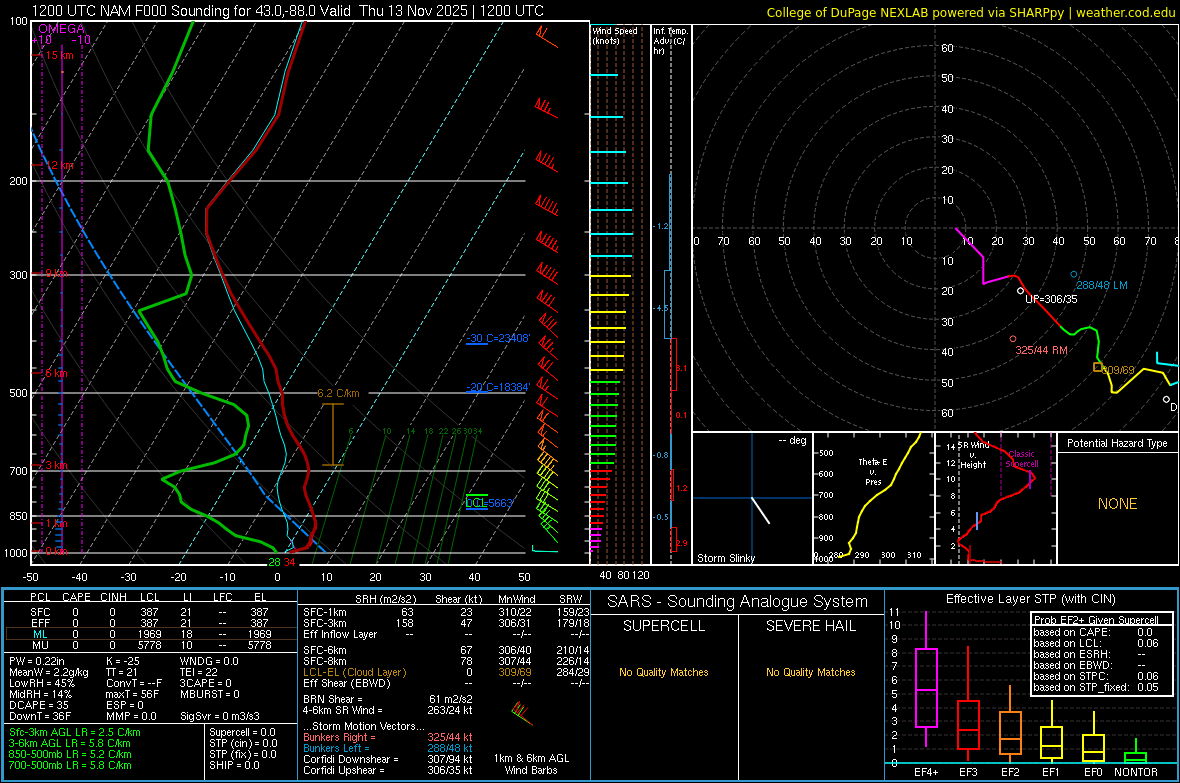Open the weather.cod.edu NEXLAB credit text
This screenshot has height=783, width=1180.
[970, 12]
